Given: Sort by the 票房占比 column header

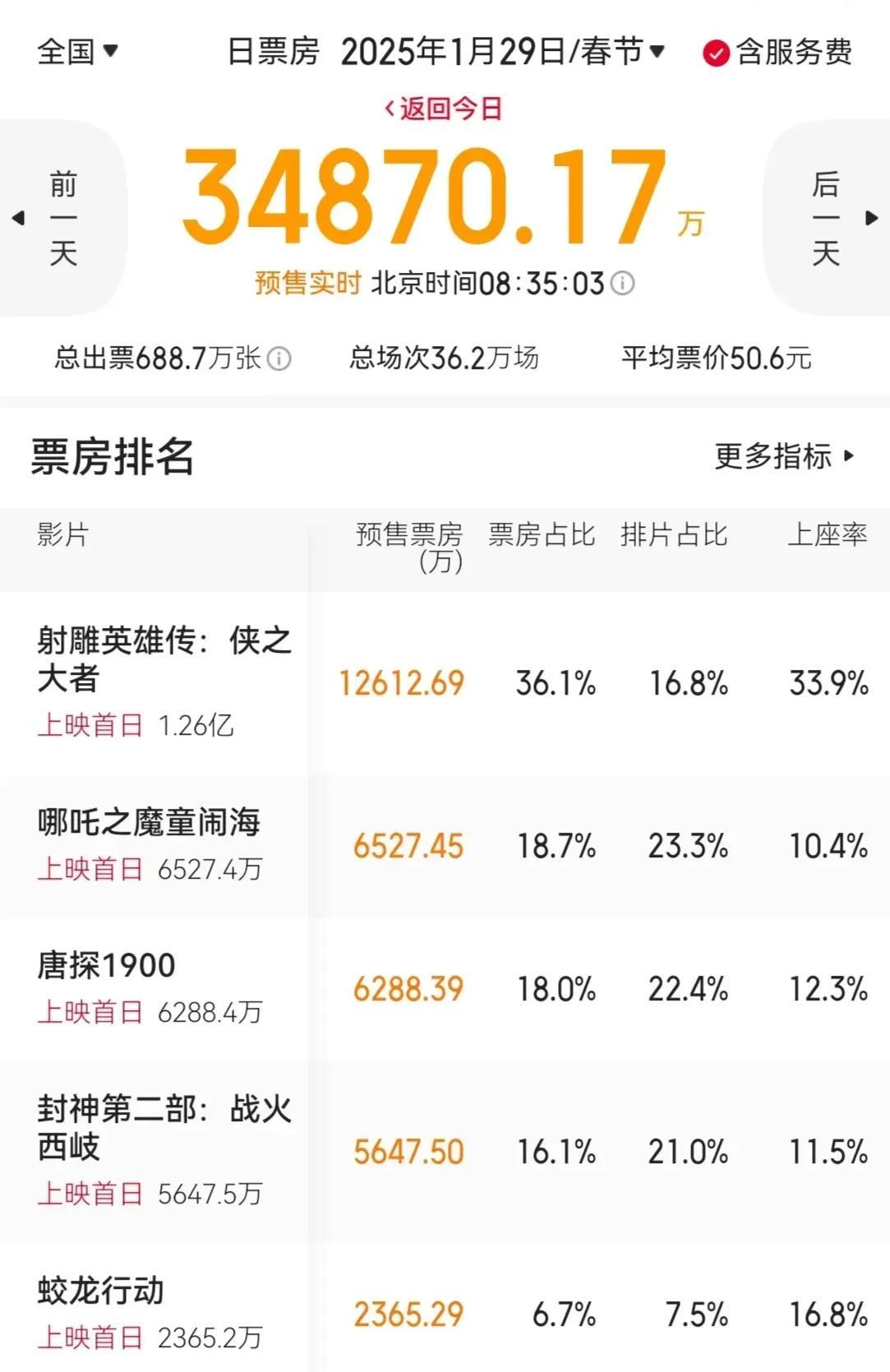Looking at the screenshot, I should pos(542,534).
